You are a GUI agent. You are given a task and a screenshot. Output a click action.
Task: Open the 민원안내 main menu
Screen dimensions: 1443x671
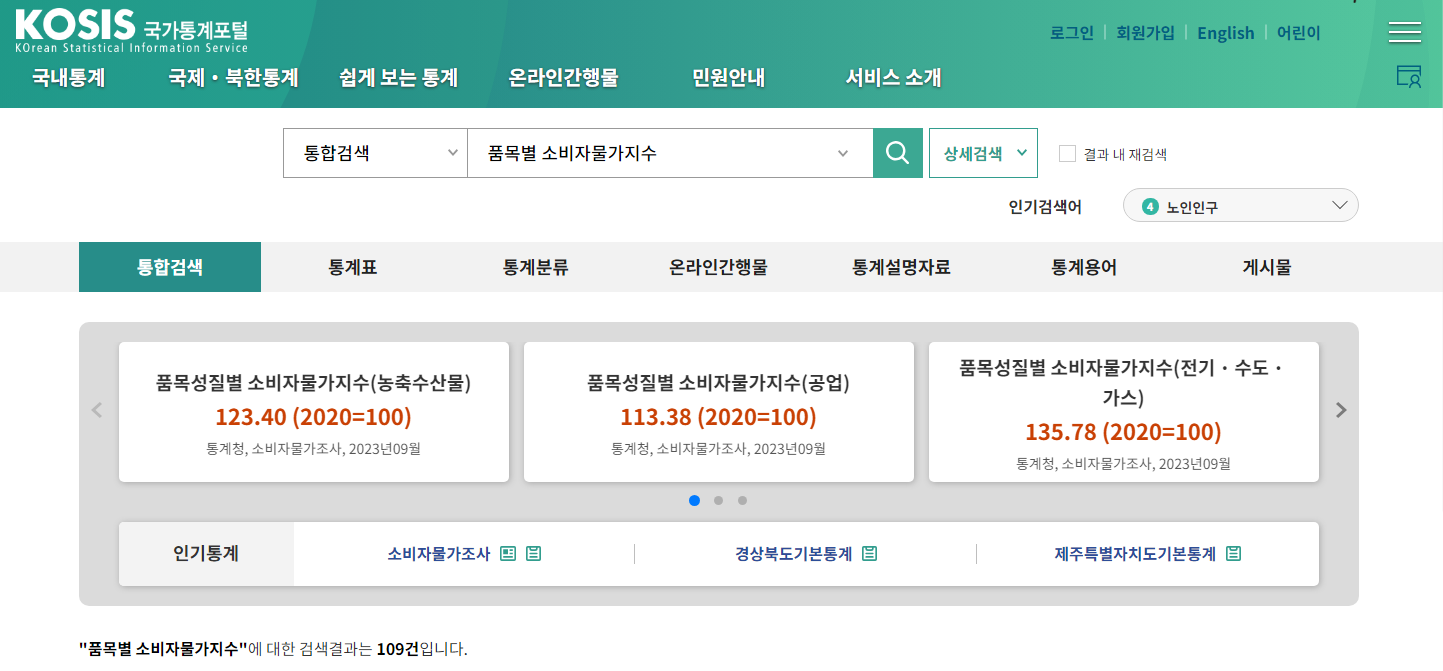pyautogui.click(x=728, y=78)
